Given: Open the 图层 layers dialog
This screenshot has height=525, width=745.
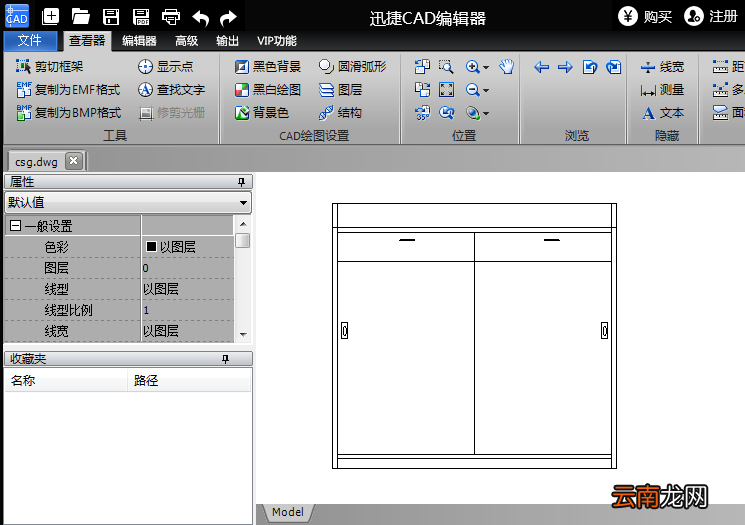Looking at the screenshot, I should pos(340,89).
